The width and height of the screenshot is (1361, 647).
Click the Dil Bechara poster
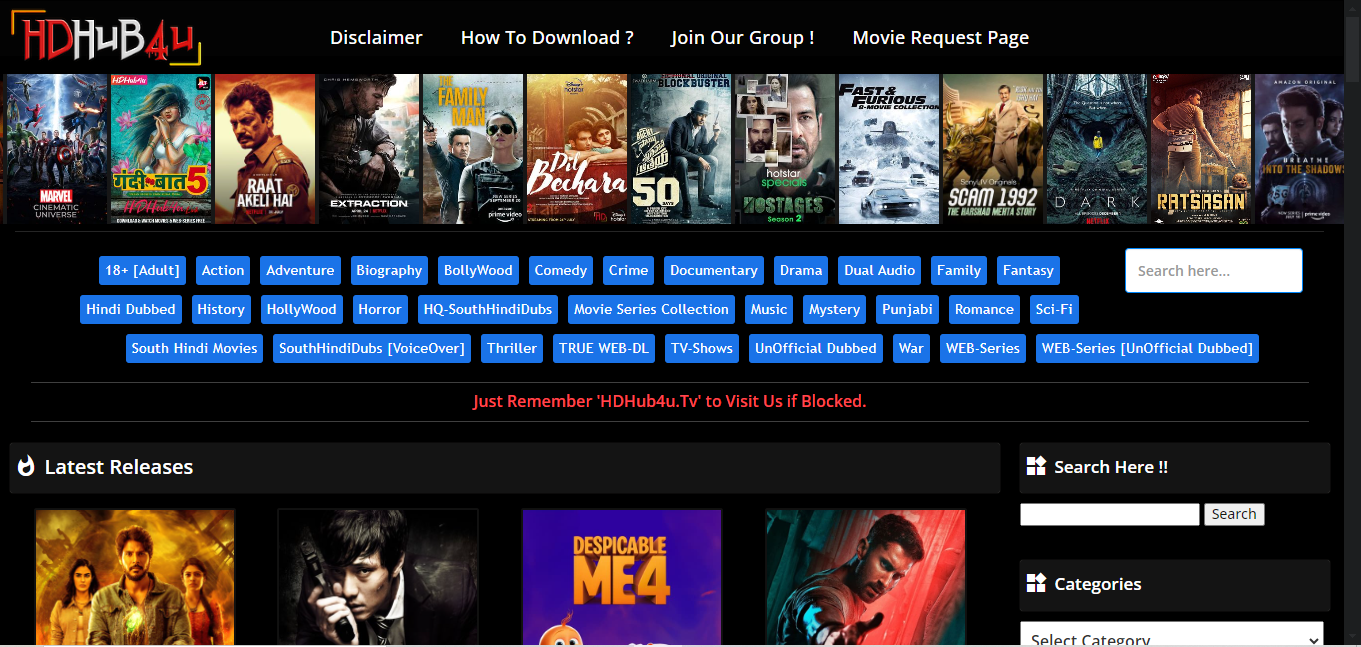[x=577, y=148]
